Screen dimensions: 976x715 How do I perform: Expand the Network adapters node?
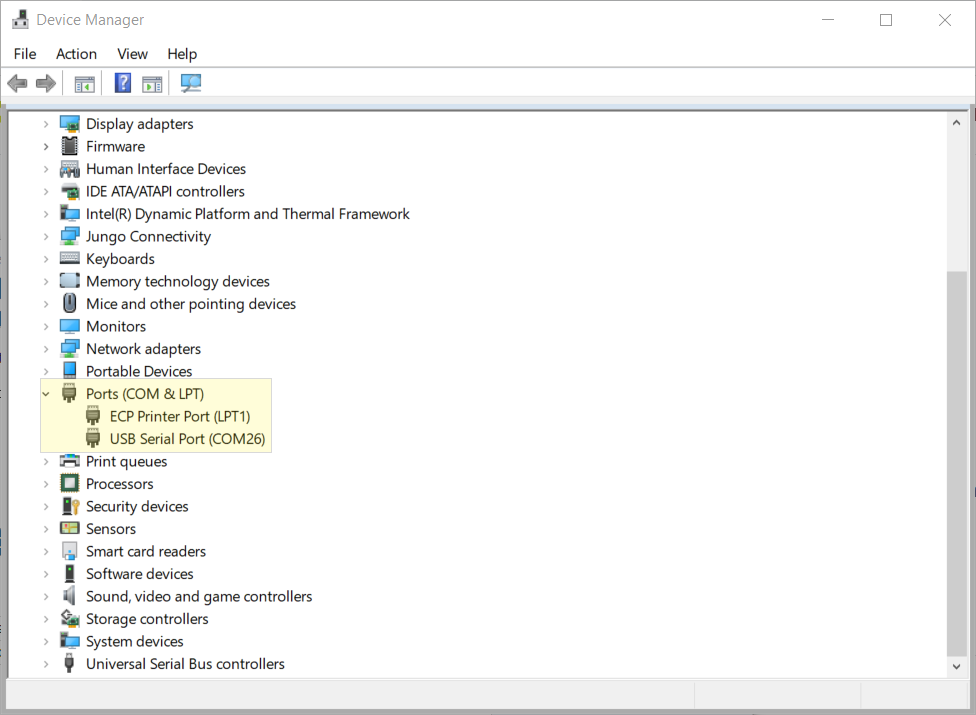pyautogui.click(x=46, y=349)
